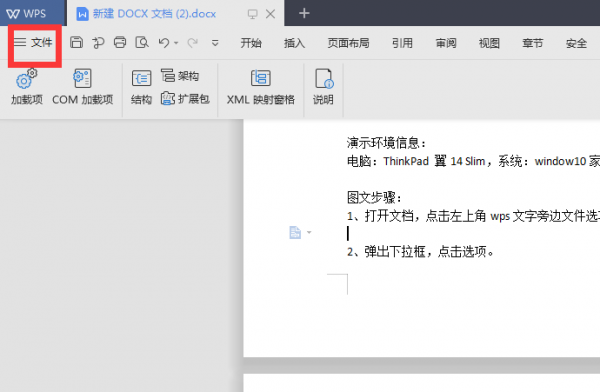
Task: Click the Save icon in quick toolbar
Action: (77, 42)
